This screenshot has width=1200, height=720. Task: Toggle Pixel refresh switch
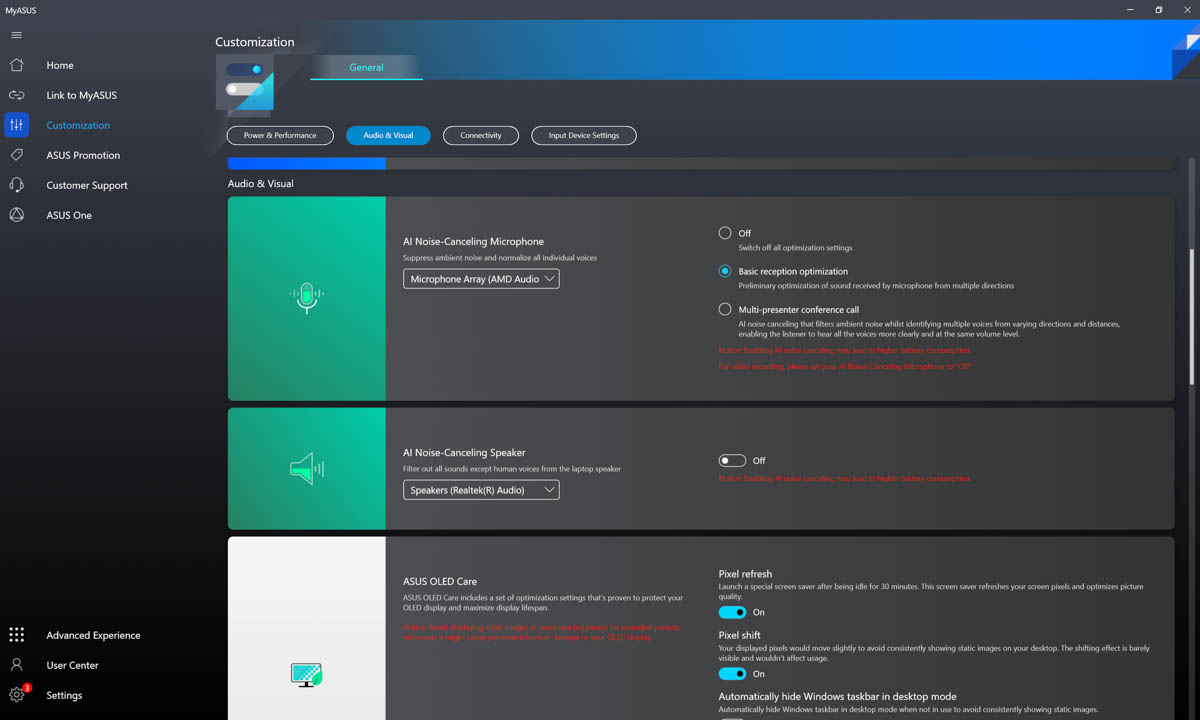732,612
